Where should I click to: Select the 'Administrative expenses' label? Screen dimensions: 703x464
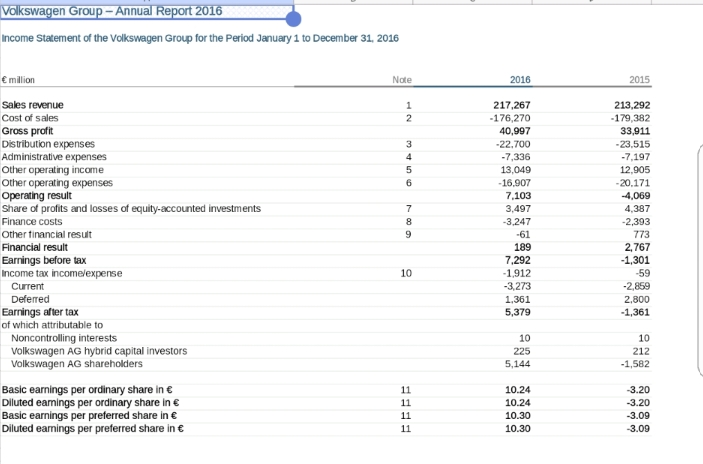(54, 157)
